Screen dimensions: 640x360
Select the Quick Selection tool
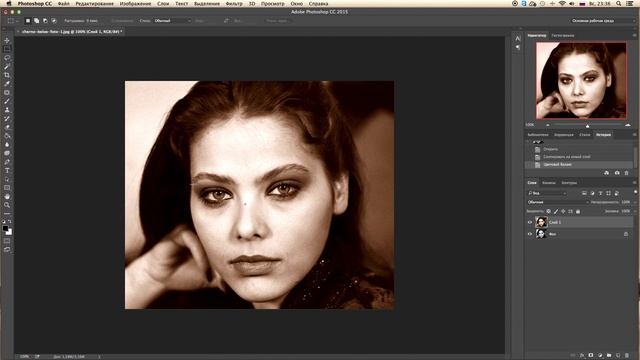pos(7,67)
